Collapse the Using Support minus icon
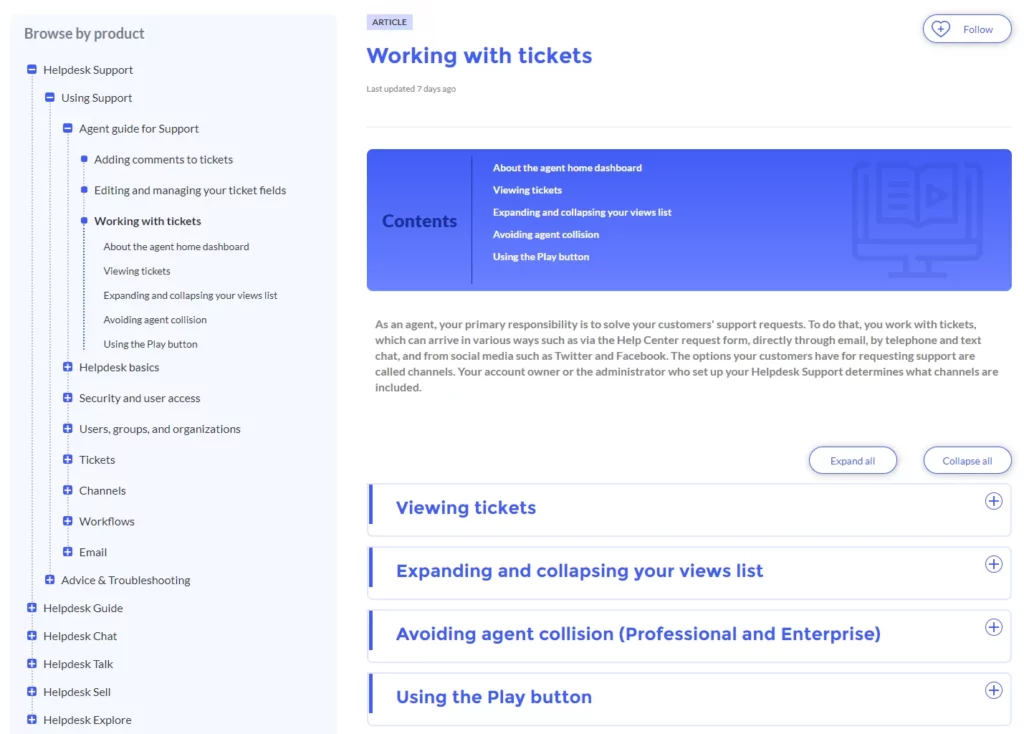Screen dimensions: 1024x734 coord(50,97)
